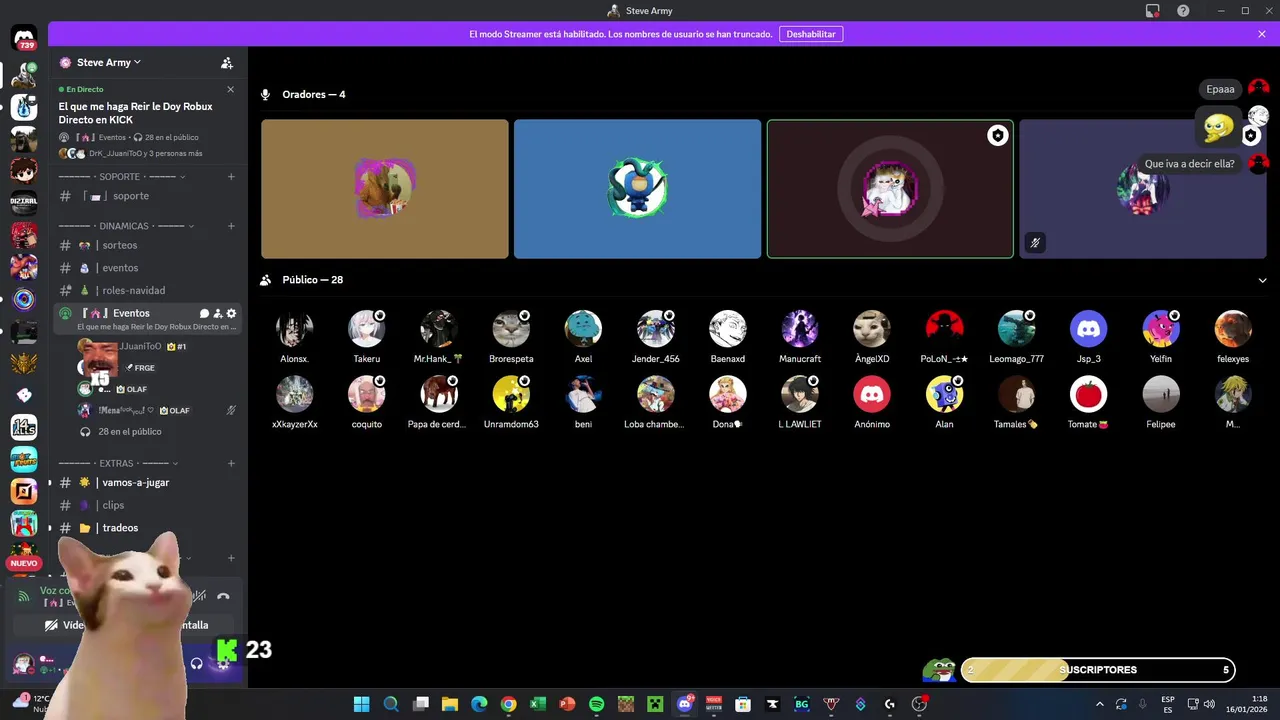Screen dimensions: 1280x720
Task: Invite members to Eventos stage channel
Action: [218, 314]
